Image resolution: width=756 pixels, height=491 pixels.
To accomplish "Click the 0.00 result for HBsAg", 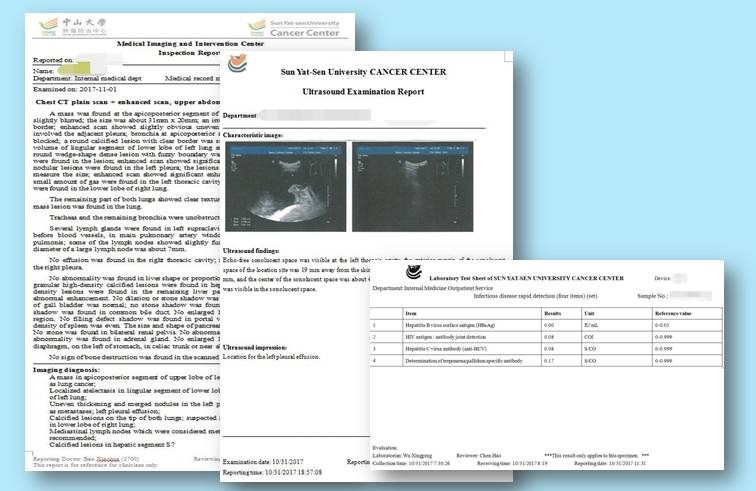I will click(x=549, y=325).
